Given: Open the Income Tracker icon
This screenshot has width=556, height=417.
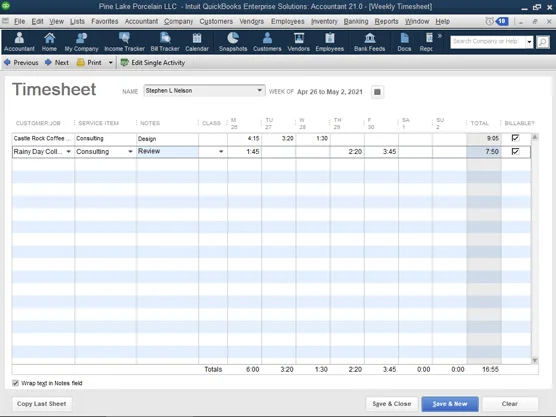Looking at the screenshot, I should pyautogui.click(x=124, y=42).
